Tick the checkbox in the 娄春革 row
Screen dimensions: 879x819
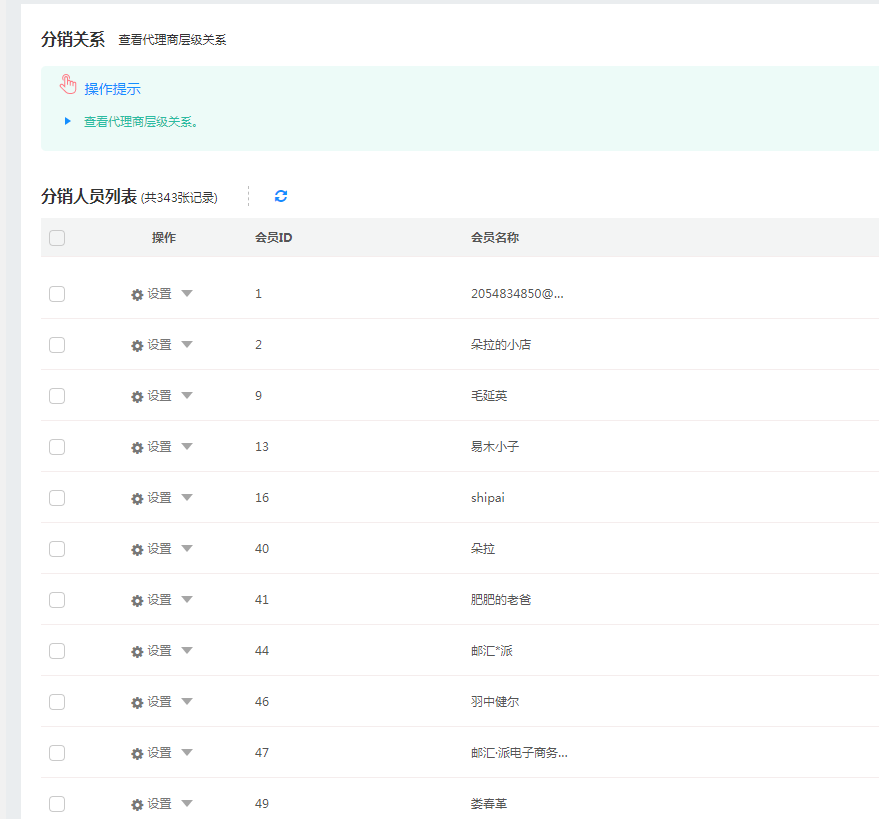point(57,804)
